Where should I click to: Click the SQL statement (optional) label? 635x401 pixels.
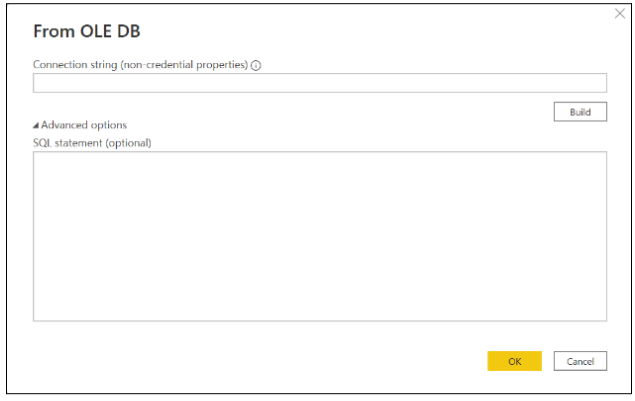pyautogui.click(x=92, y=142)
